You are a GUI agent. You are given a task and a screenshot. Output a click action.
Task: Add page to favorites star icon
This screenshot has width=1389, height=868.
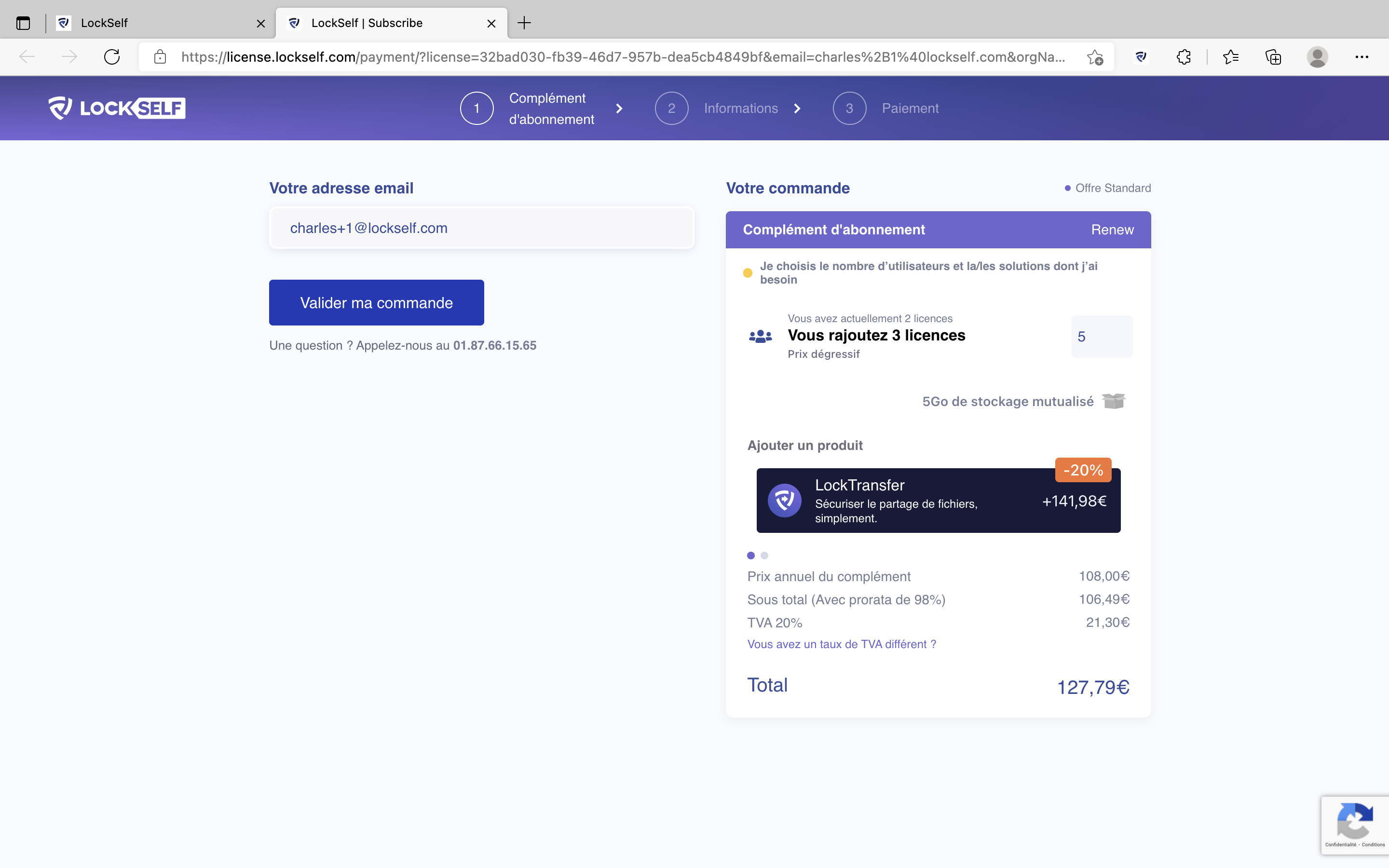[x=1094, y=57]
